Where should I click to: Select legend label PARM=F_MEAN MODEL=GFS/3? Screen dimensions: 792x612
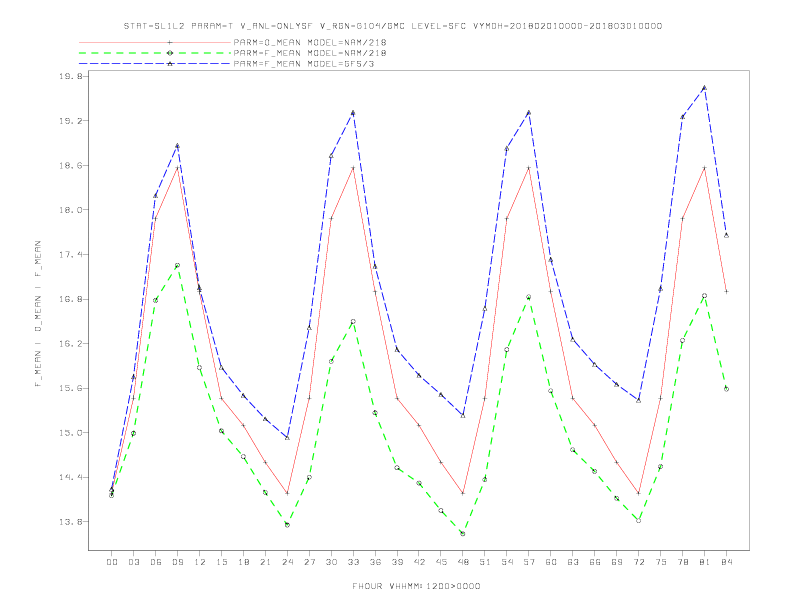point(304,64)
